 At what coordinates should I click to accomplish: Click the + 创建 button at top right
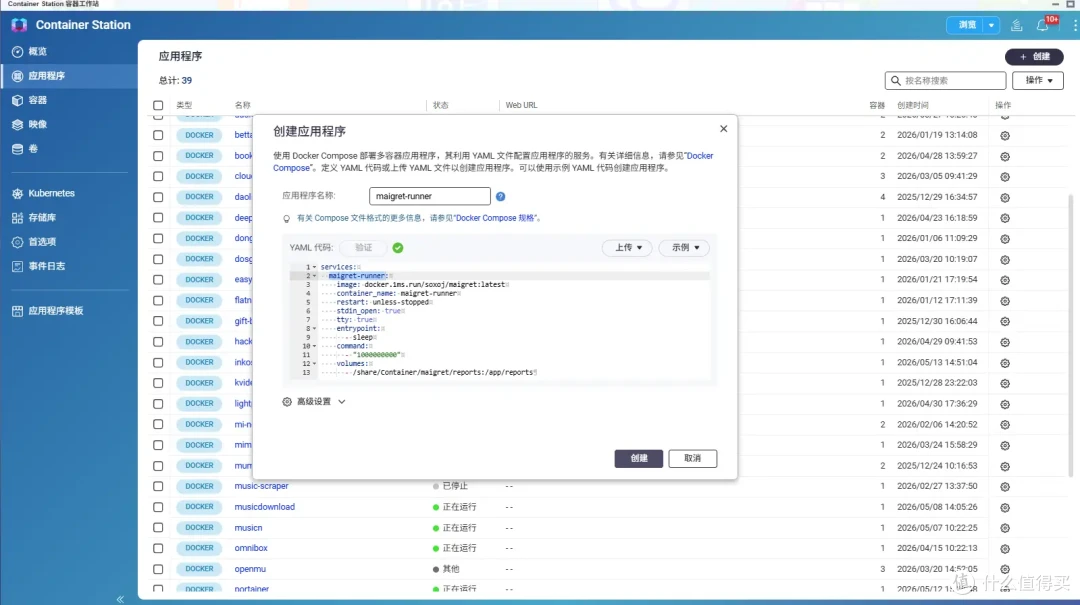pyautogui.click(x=1034, y=57)
